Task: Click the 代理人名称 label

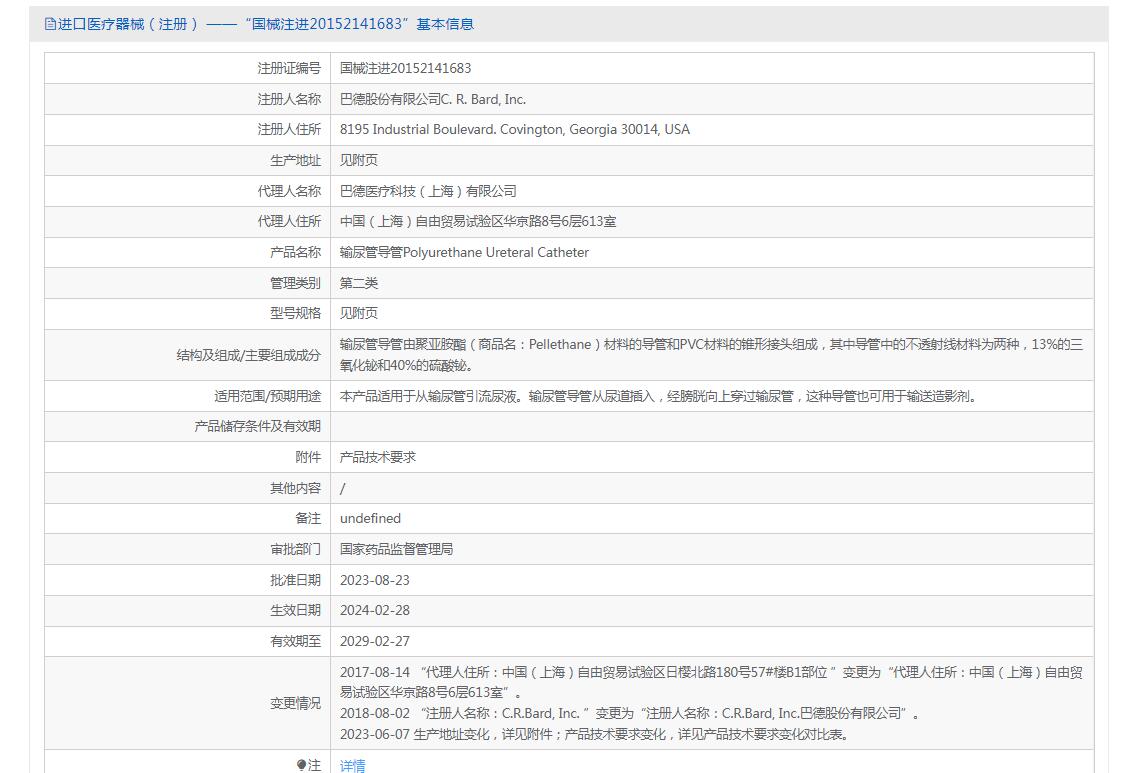Action: point(289,191)
